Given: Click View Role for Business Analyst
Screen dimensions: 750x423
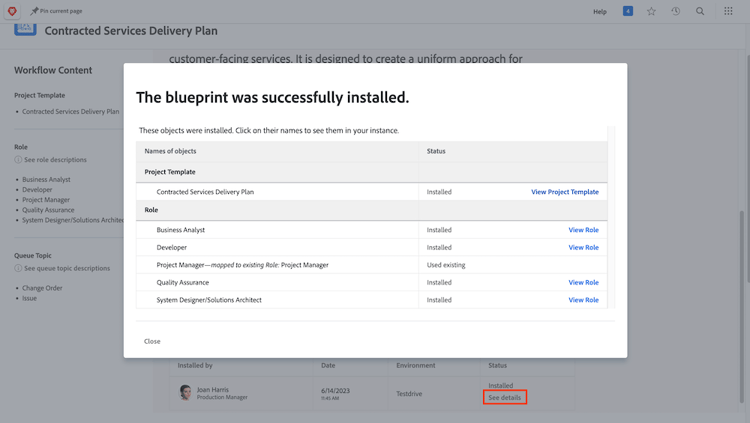Looking at the screenshot, I should (x=584, y=230).
